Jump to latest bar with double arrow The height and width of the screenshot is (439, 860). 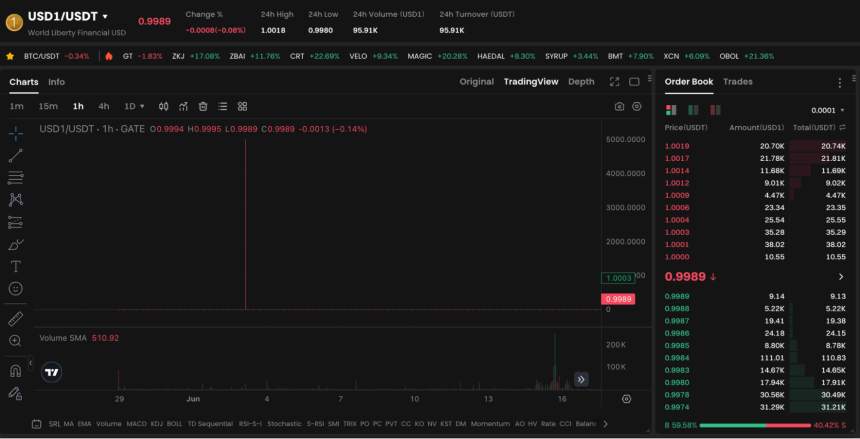point(581,379)
